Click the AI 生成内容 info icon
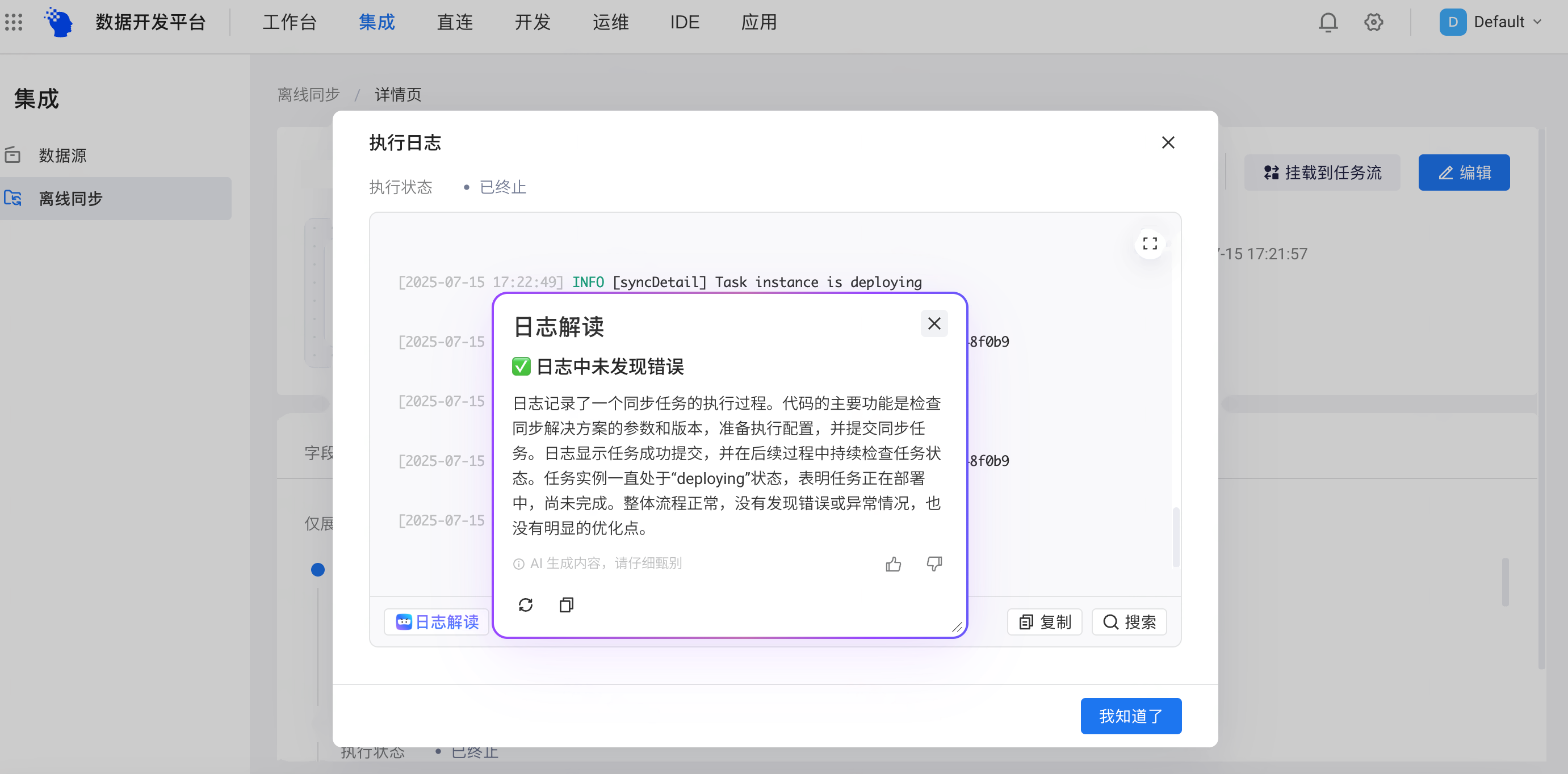The image size is (1568, 774). click(519, 564)
